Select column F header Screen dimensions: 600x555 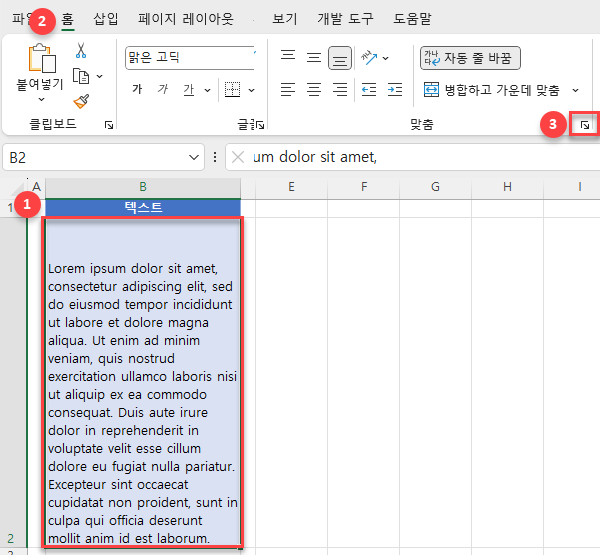pos(364,187)
